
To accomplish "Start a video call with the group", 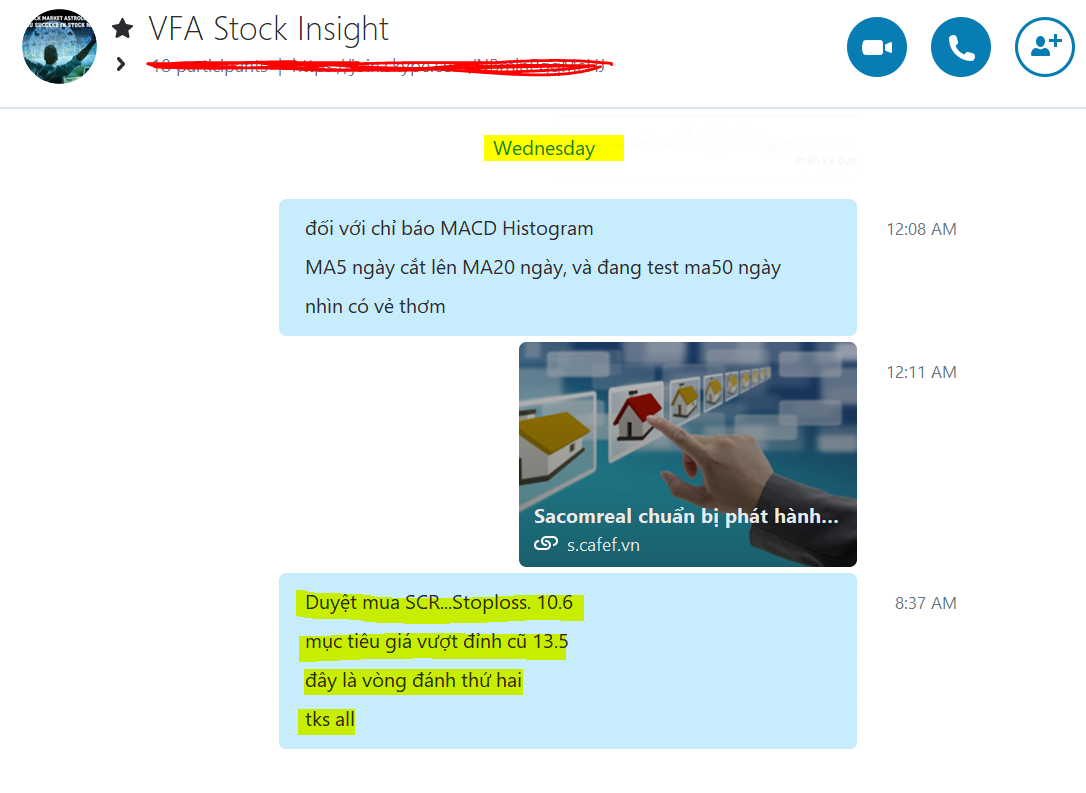I will (x=876, y=47).
